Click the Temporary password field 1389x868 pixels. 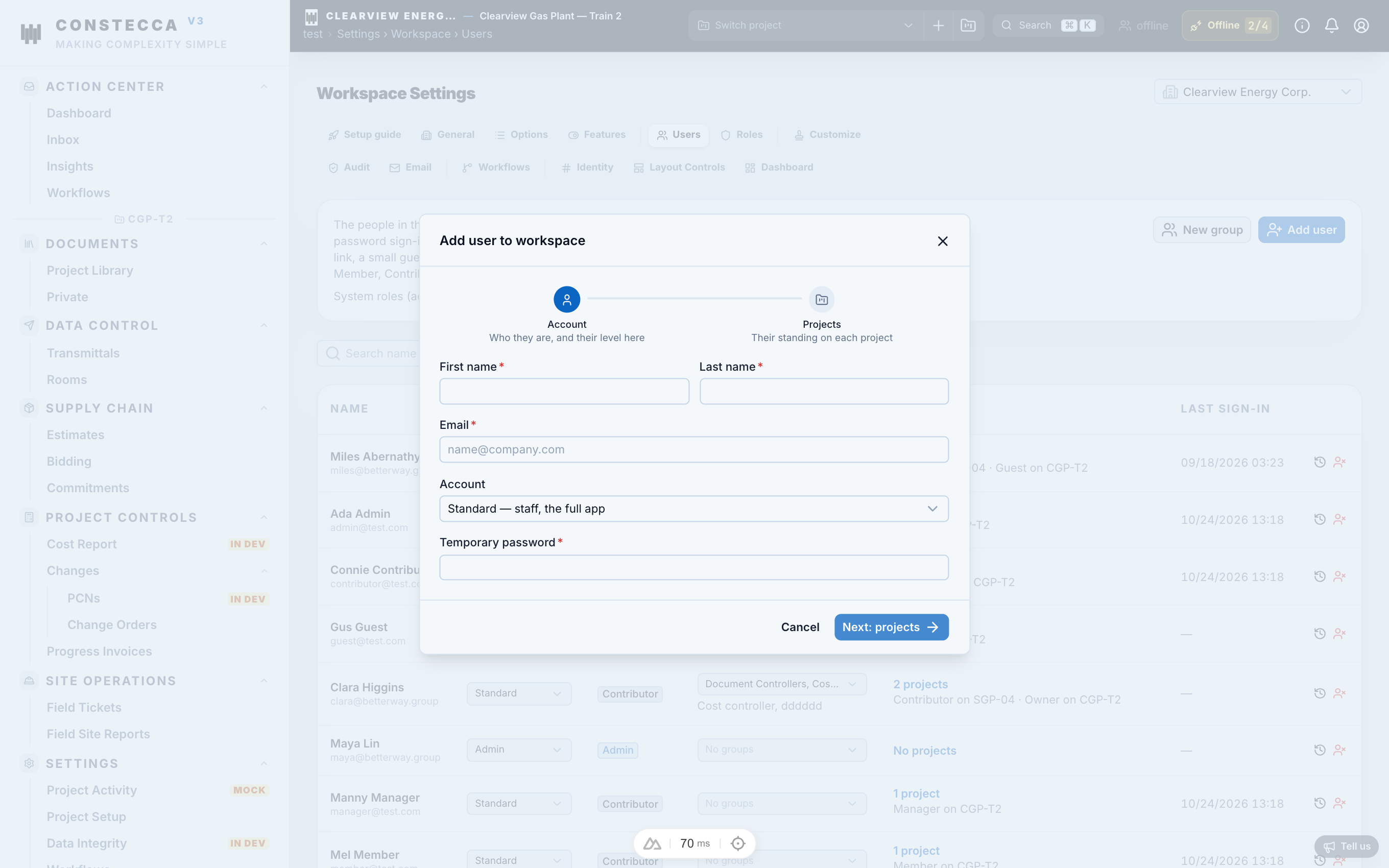pos(693,567)
